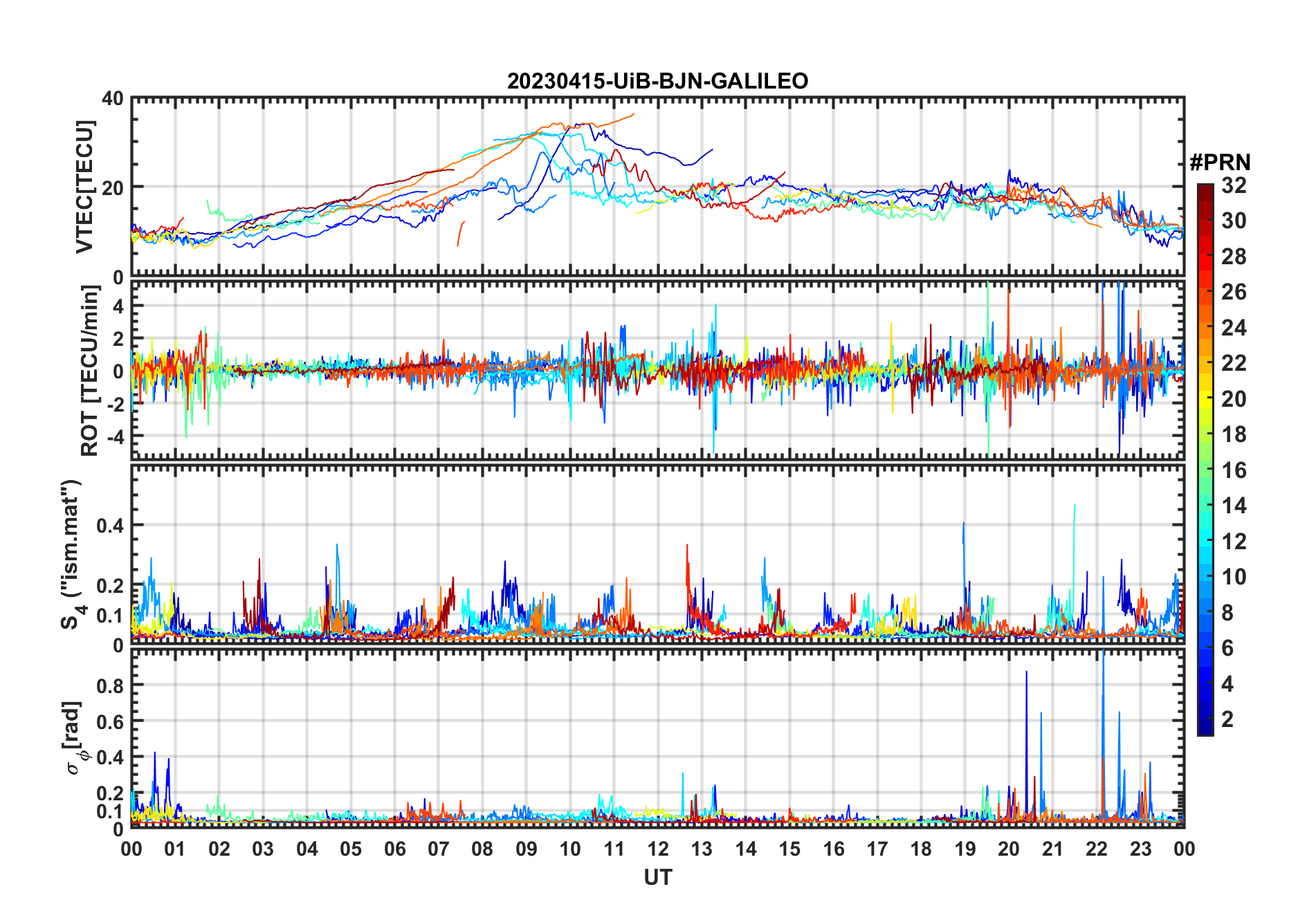Click the S4 ("ism.mat") y-axis label
Screen dimensions: 1316x920
[72, 555]
